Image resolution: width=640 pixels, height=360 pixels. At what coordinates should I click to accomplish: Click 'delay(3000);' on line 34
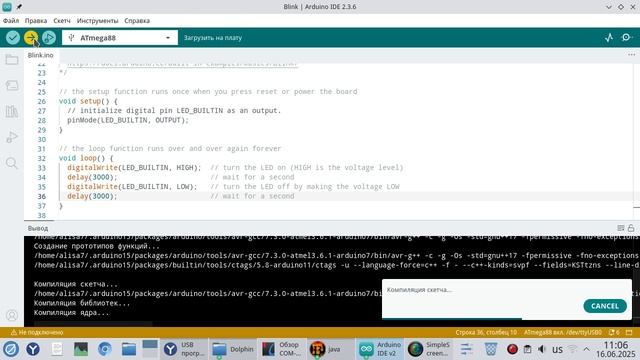[x=92, y=177]
